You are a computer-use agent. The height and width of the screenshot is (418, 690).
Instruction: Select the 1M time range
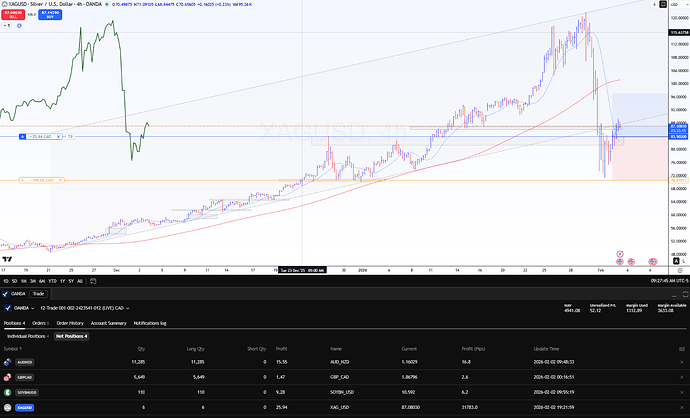(x=24, y=281)
